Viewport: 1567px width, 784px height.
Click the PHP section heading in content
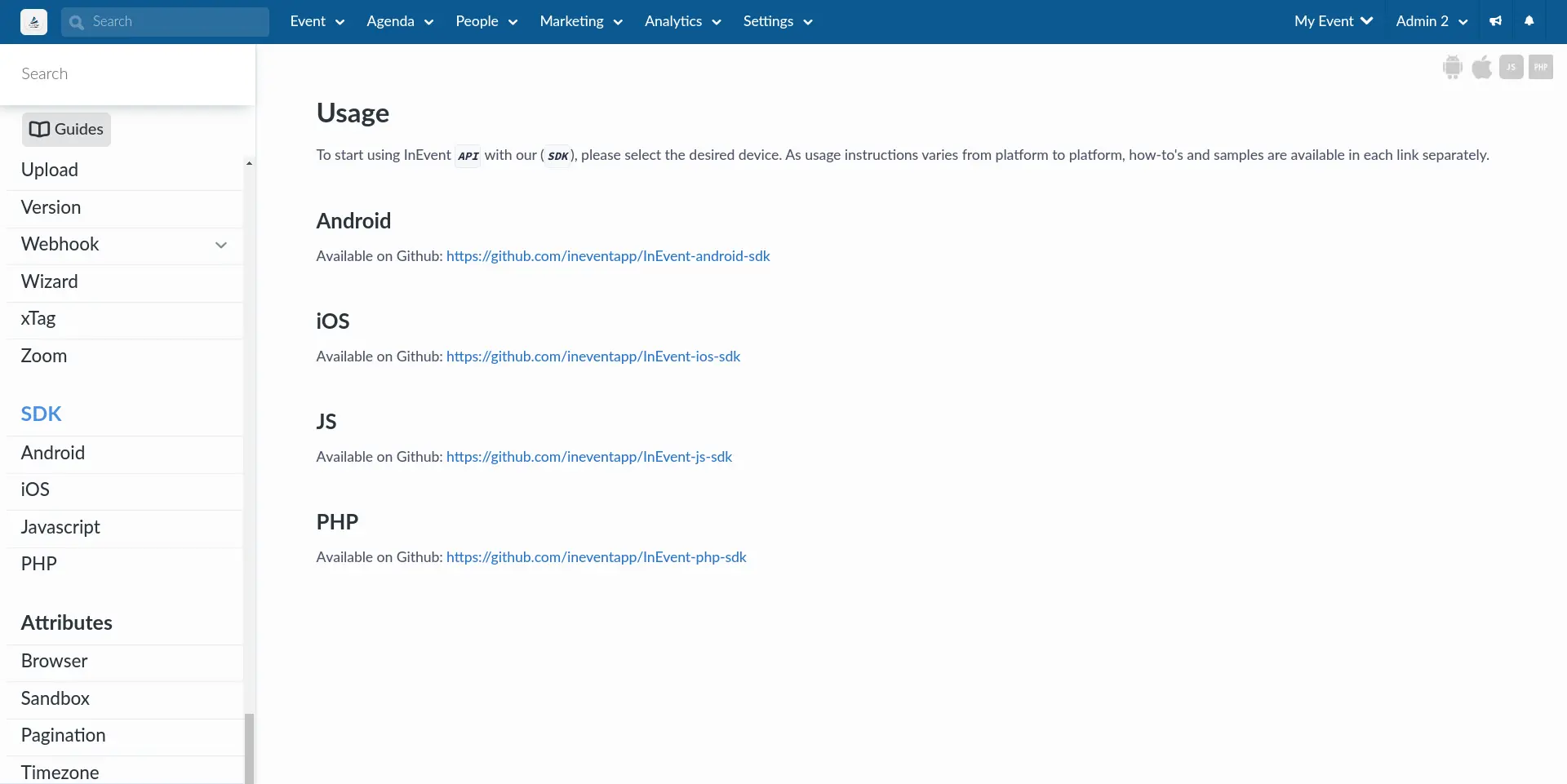click(x=337, y=522)
